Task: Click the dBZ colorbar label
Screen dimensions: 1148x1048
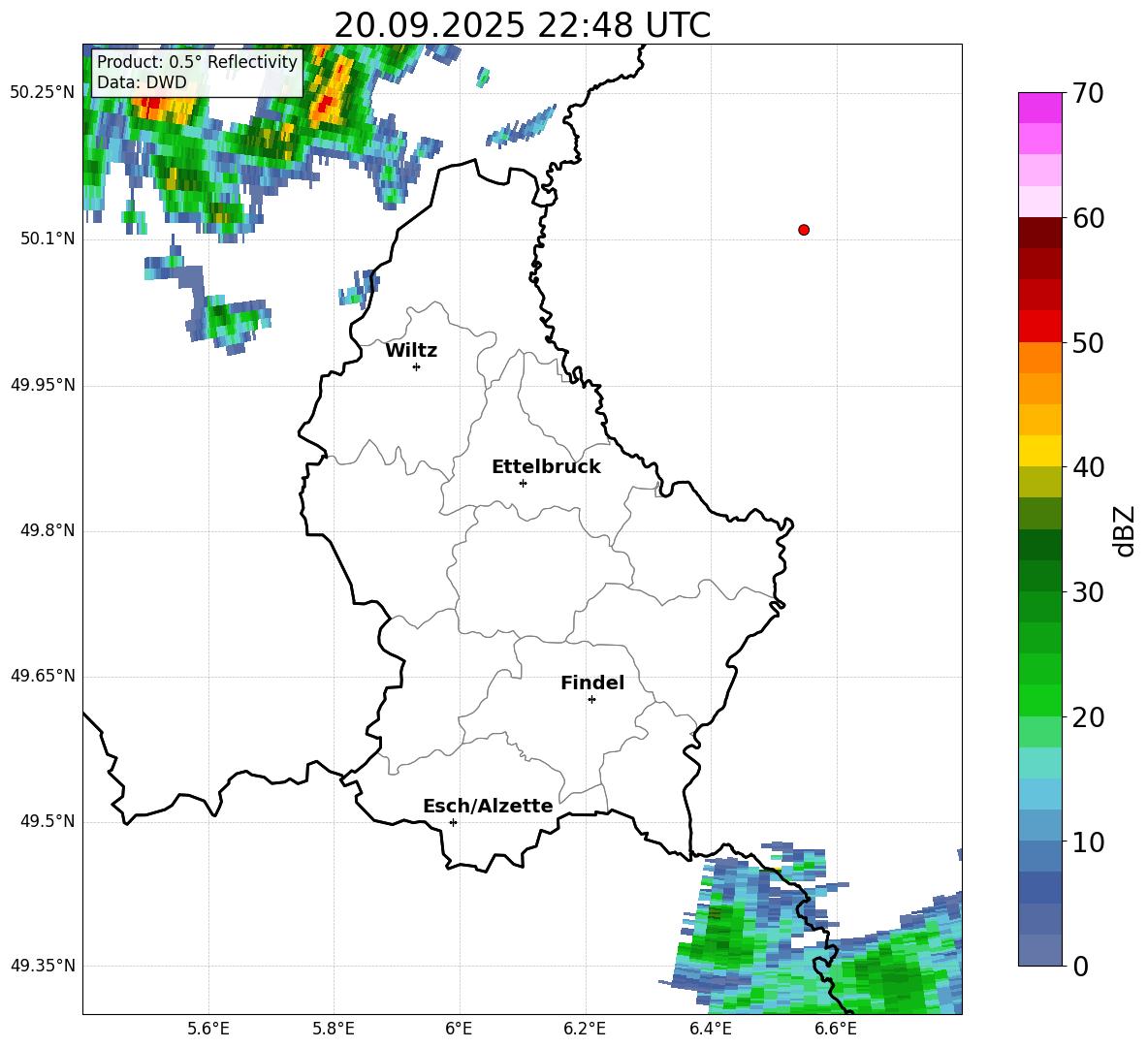Action: tap(1125, 530)
